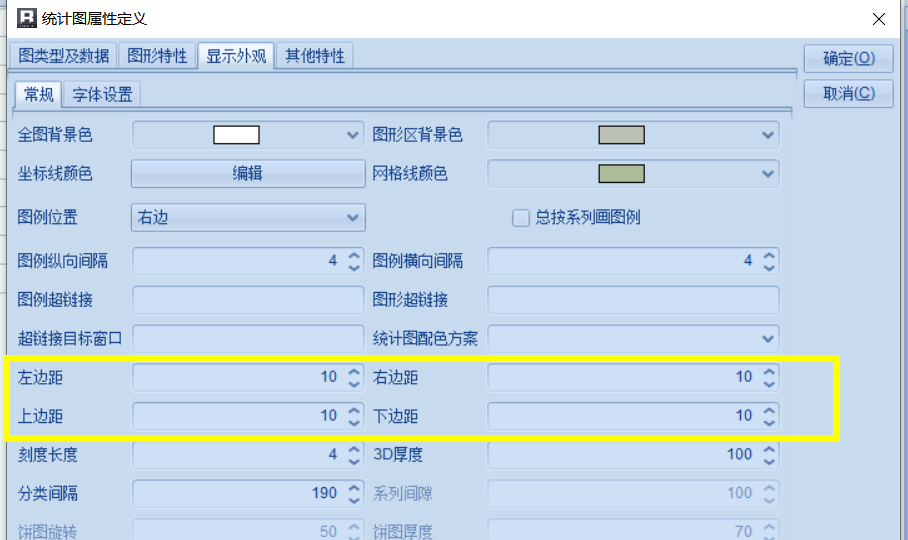Click the 取消(C) button

pos(848,93)
